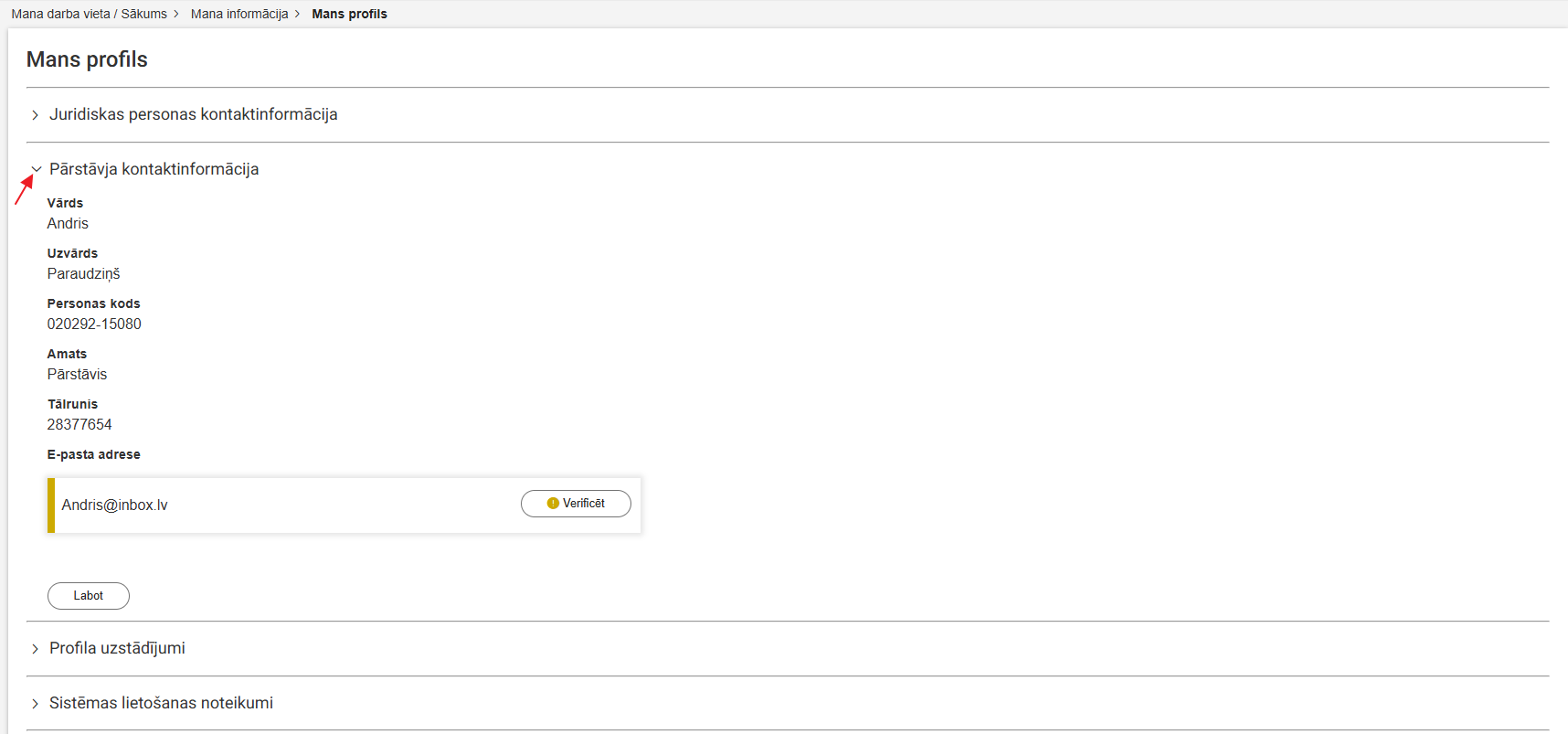Image resolution: width=1568 pixels, height=734 pixels.
Task: Click the phone number 28377654
Action: point(79,425)
